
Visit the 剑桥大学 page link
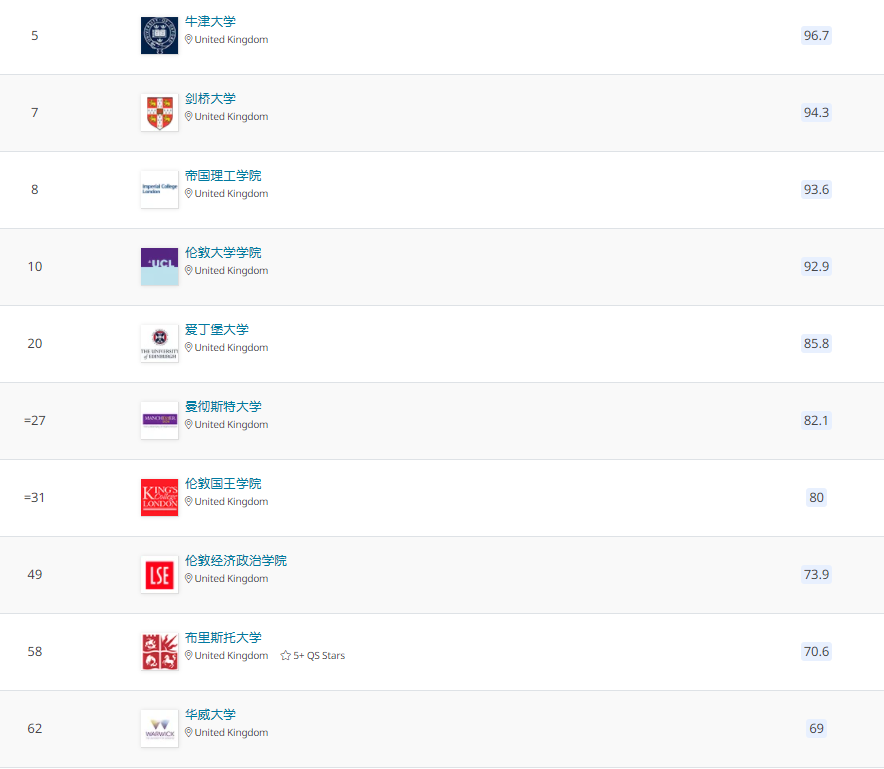[x=210, y=99]
